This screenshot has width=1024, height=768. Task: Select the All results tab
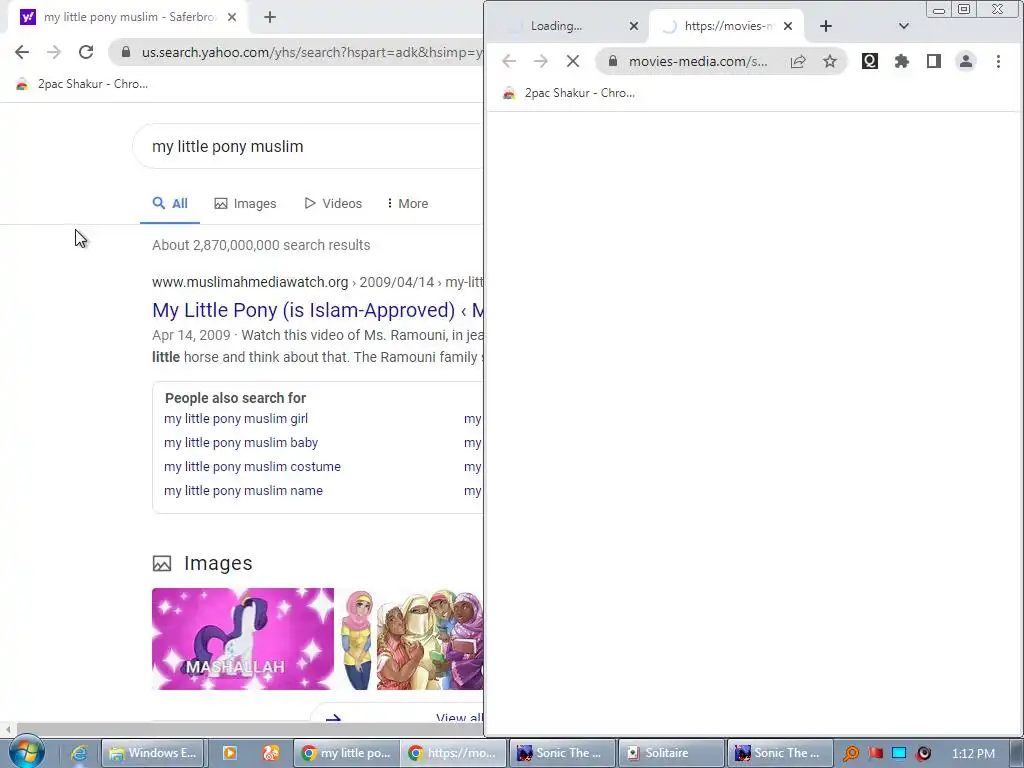pos(170,204)
